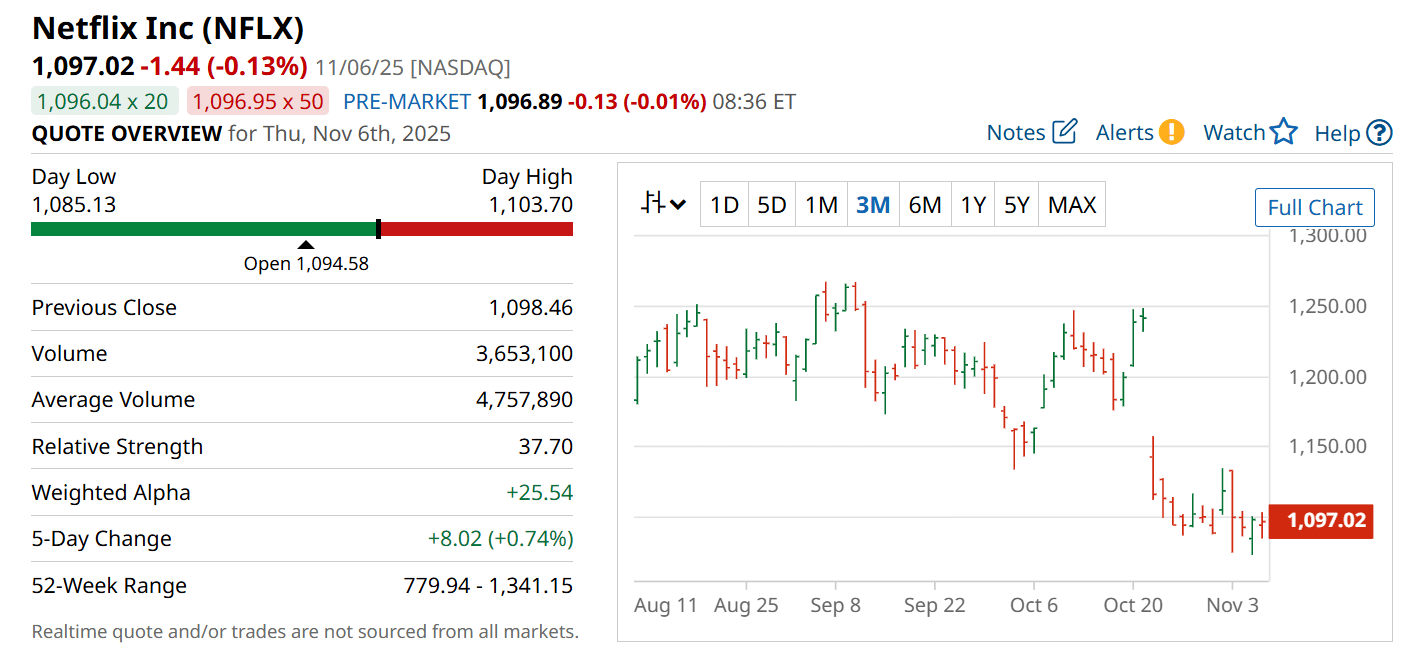Open the Full Chart button
This screenshot has height=651, width=1404.
click(x=1314, y=208)
